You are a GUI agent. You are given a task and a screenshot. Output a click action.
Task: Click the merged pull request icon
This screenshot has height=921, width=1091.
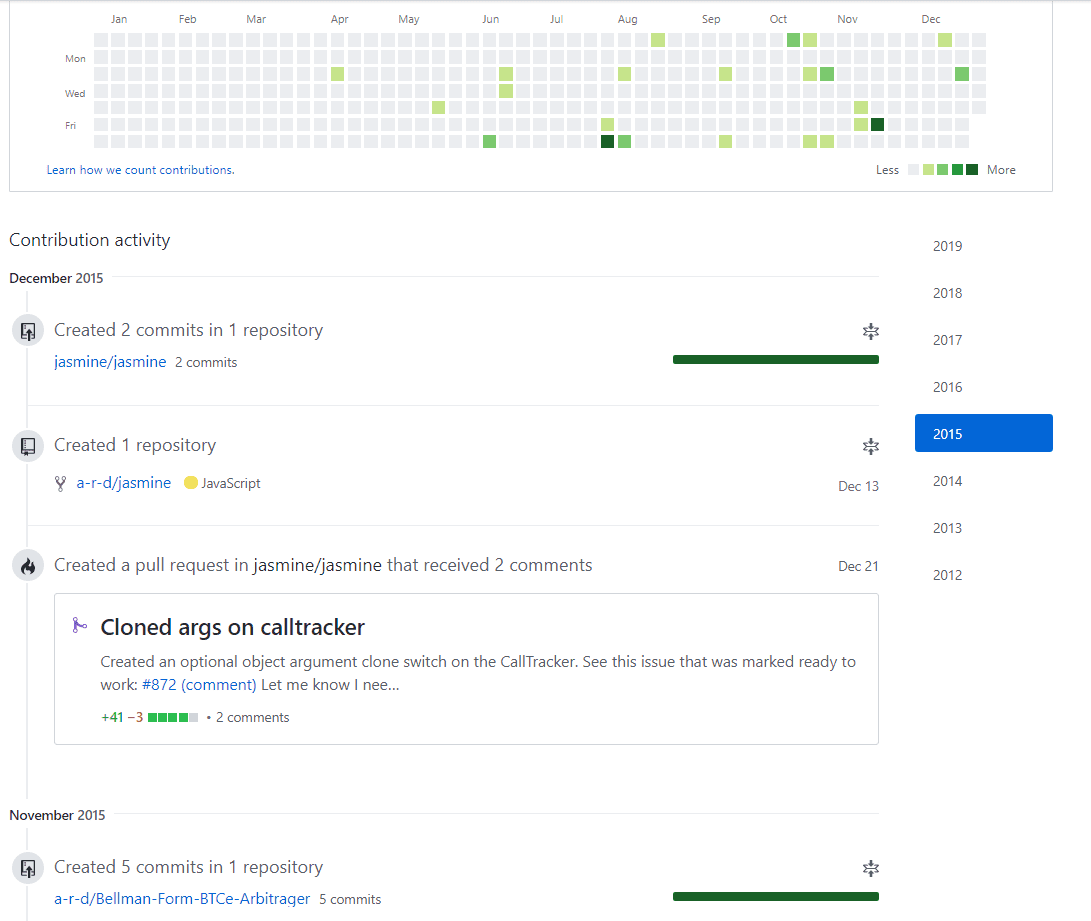(x=80, y=626)
